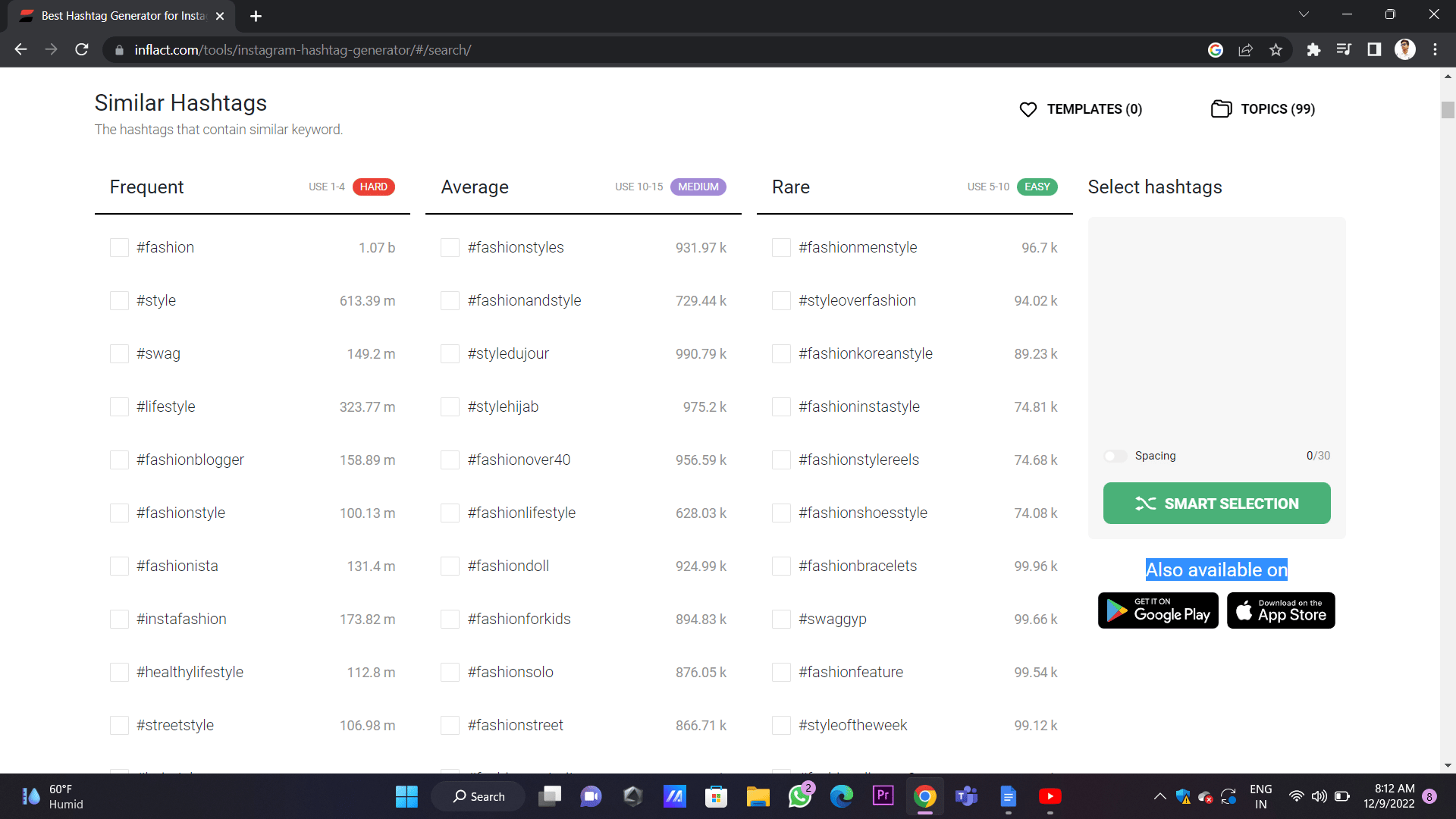Click the Chrome extensions puzzle icon
The height and width of the screenshot is (819, 1456).
1313,50
